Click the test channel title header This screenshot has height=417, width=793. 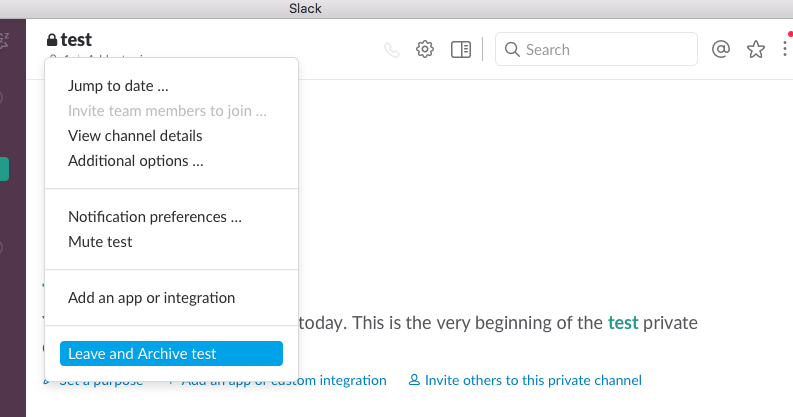click(x=76, y=40)
